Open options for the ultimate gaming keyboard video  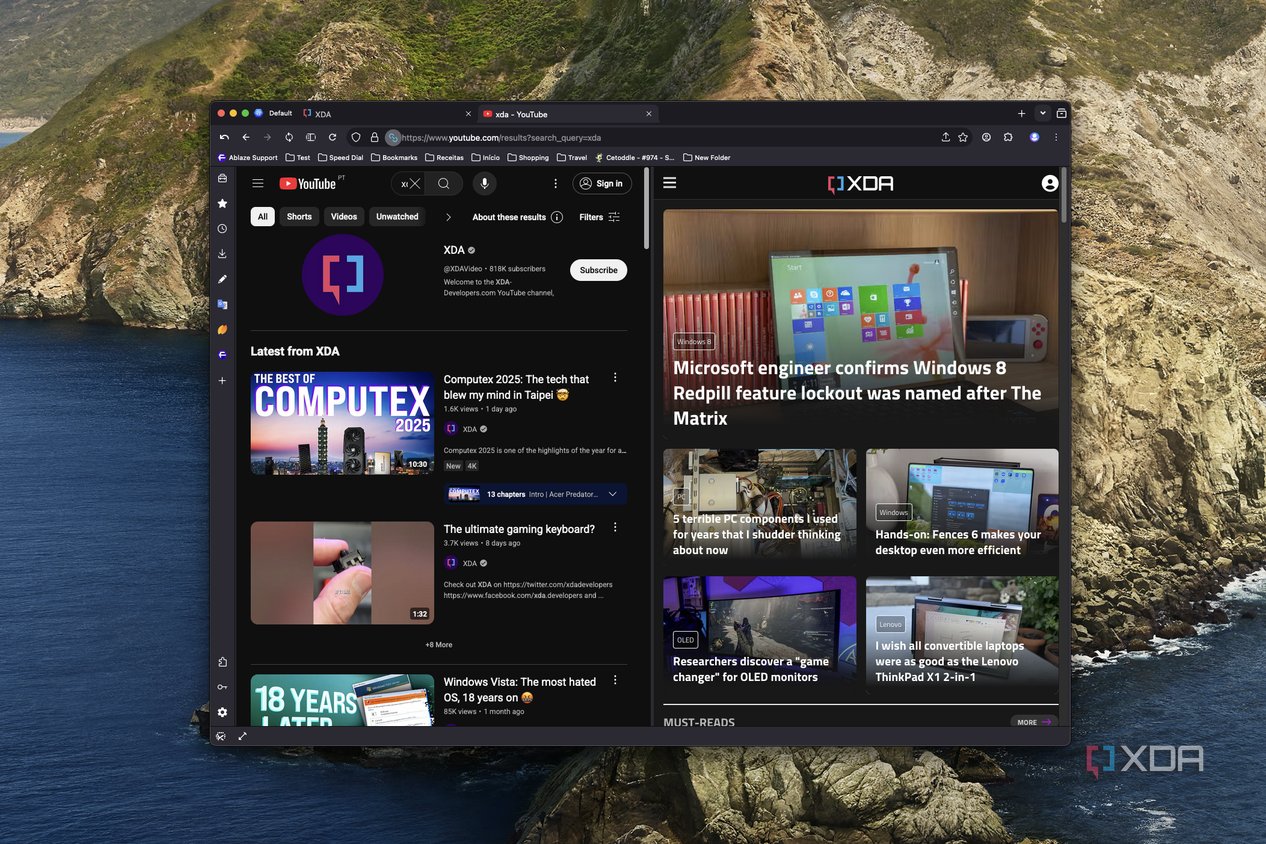pos(615,528)
